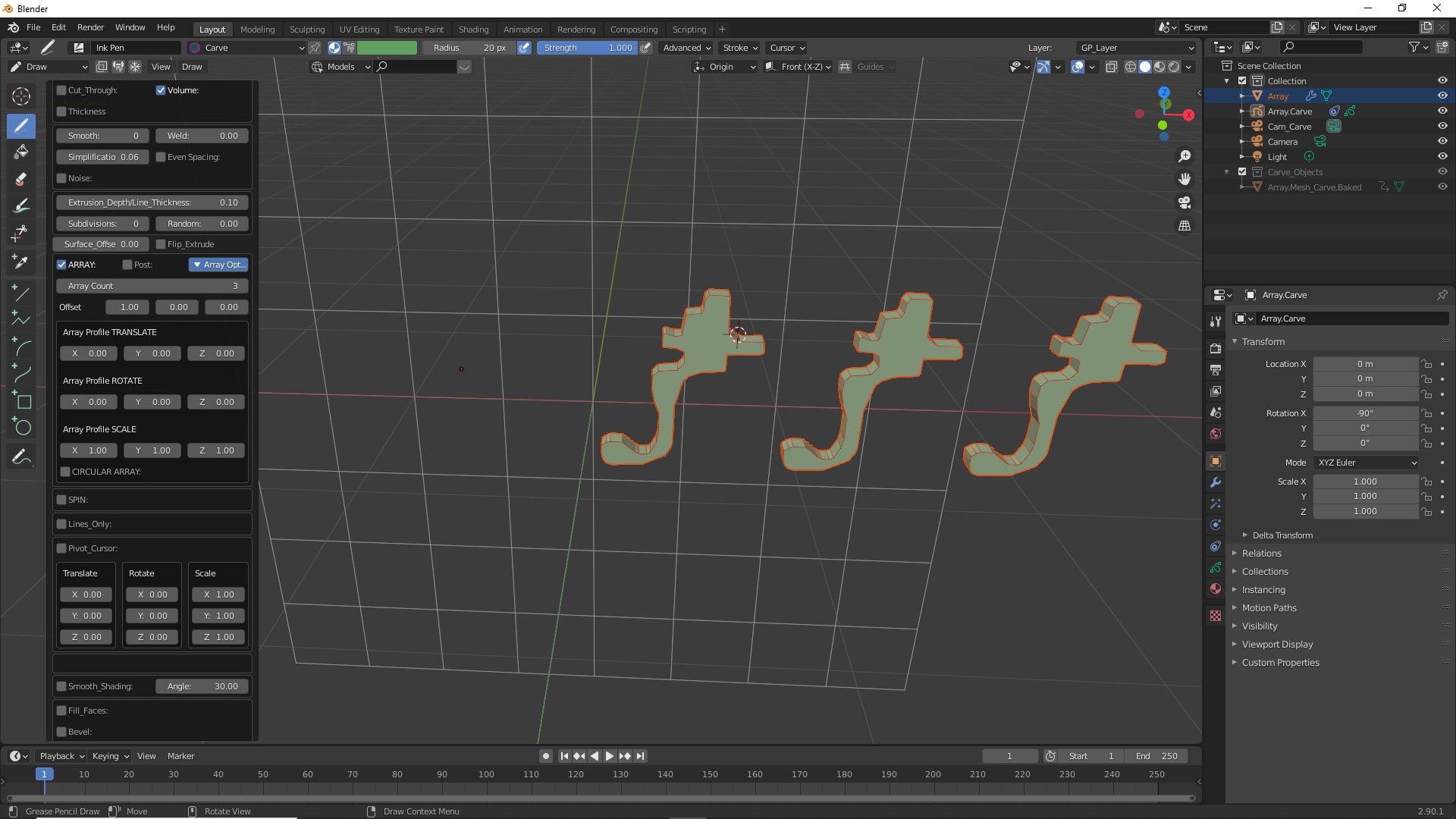Screen dimensions: 1456x819
Task: Click the pan view hand icon
Action: 1185,179
